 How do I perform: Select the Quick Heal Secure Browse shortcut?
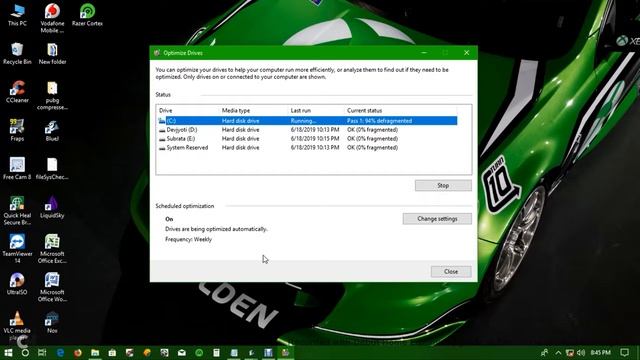17,211
